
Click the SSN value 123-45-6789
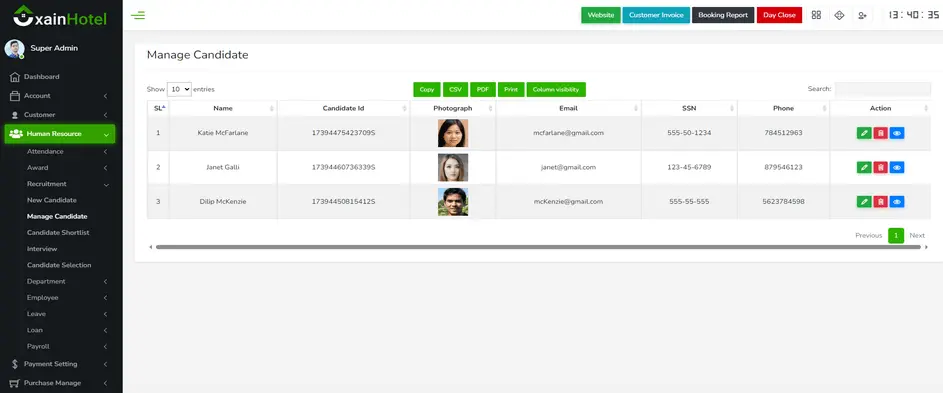click(x=689, y=167)
